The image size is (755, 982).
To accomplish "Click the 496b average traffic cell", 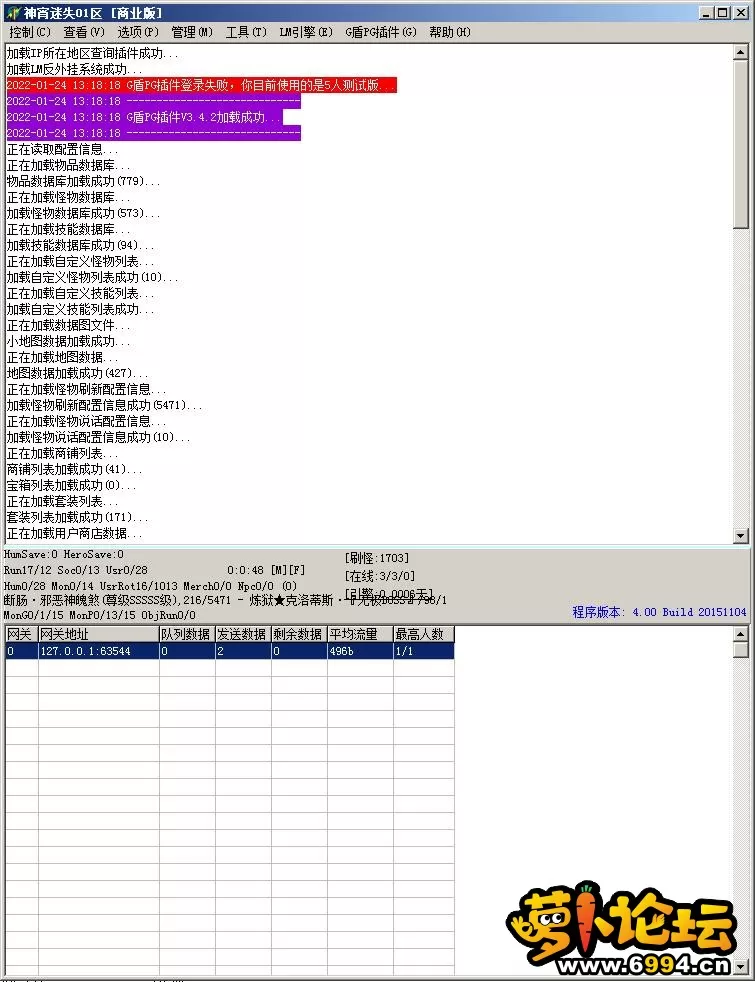I will tap(360, 651).
